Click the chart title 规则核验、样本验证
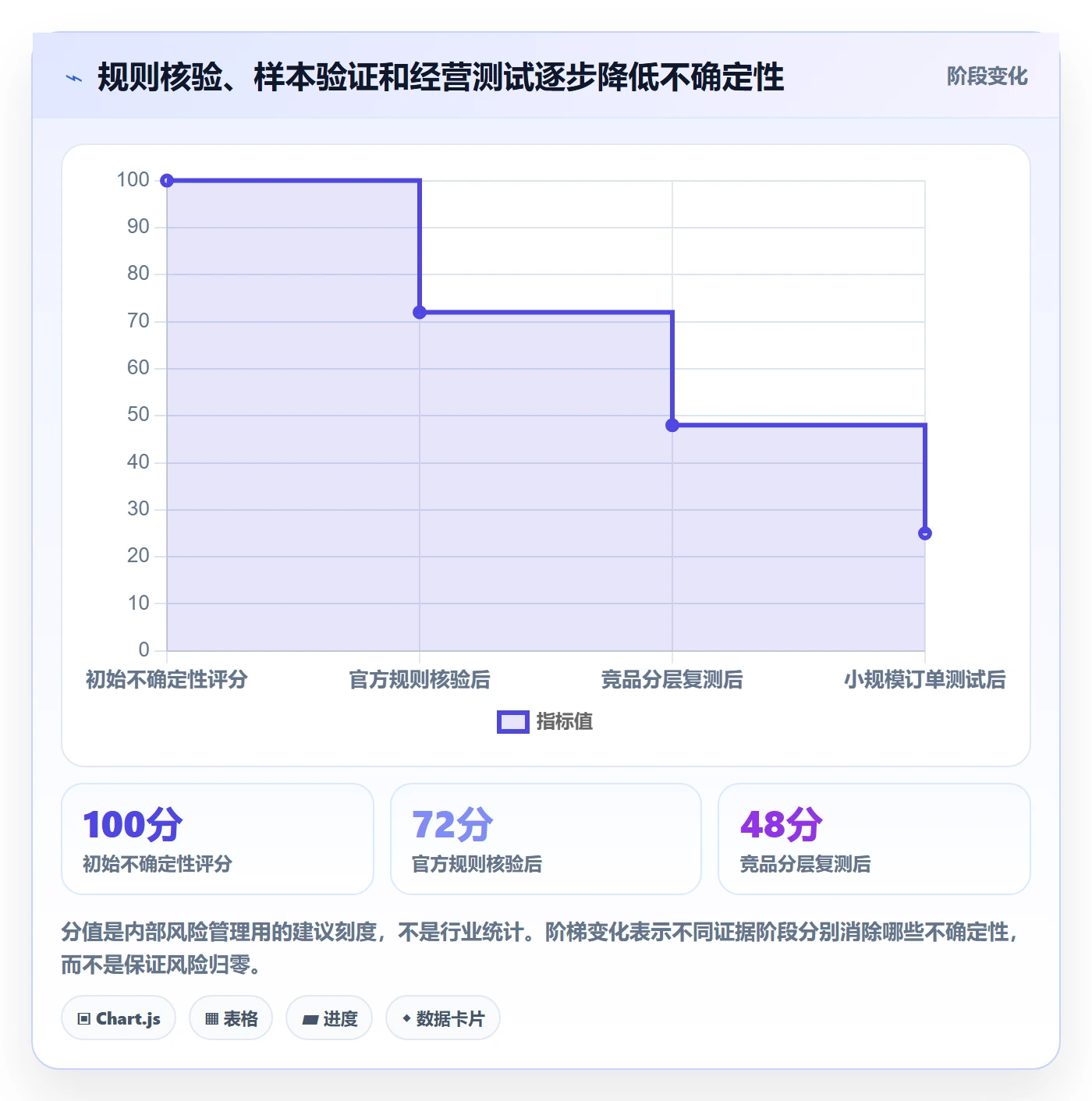 click(441, 77)
